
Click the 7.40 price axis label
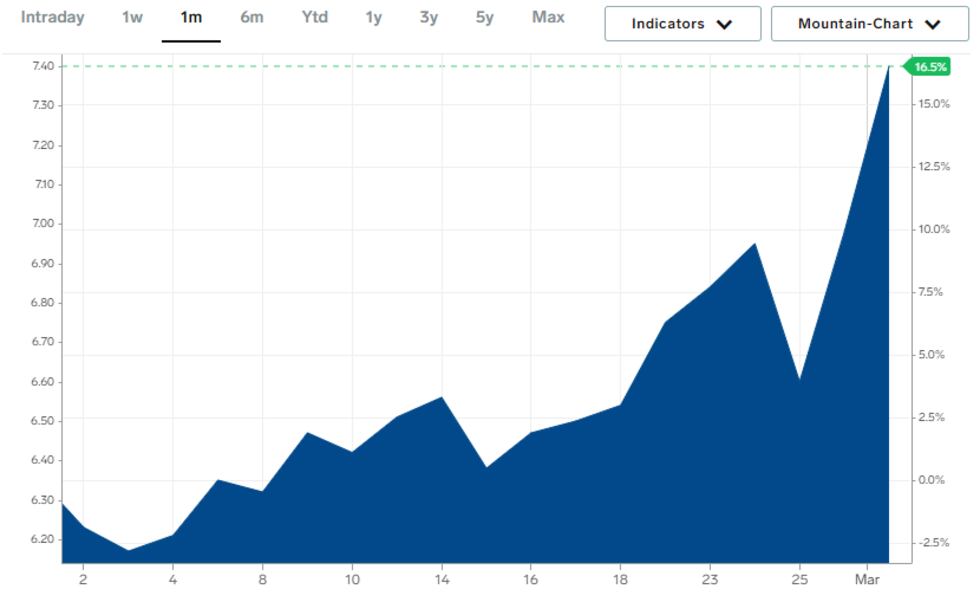pyautogui.click(x=43, y=66)
